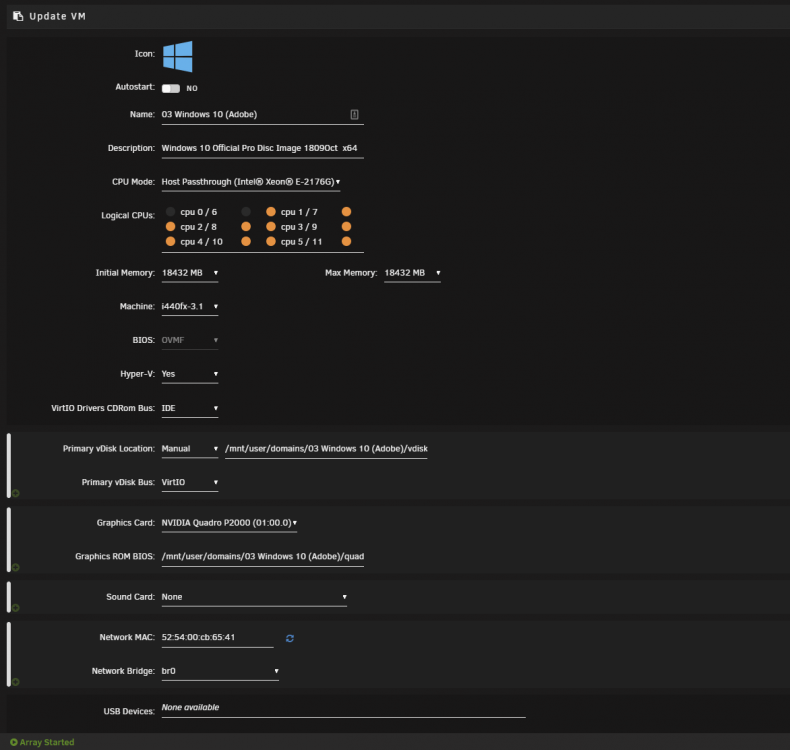The height and width of the screenshot is (750, 790).
Task: Click the primary vDisk path field
Action: point(326,448)
